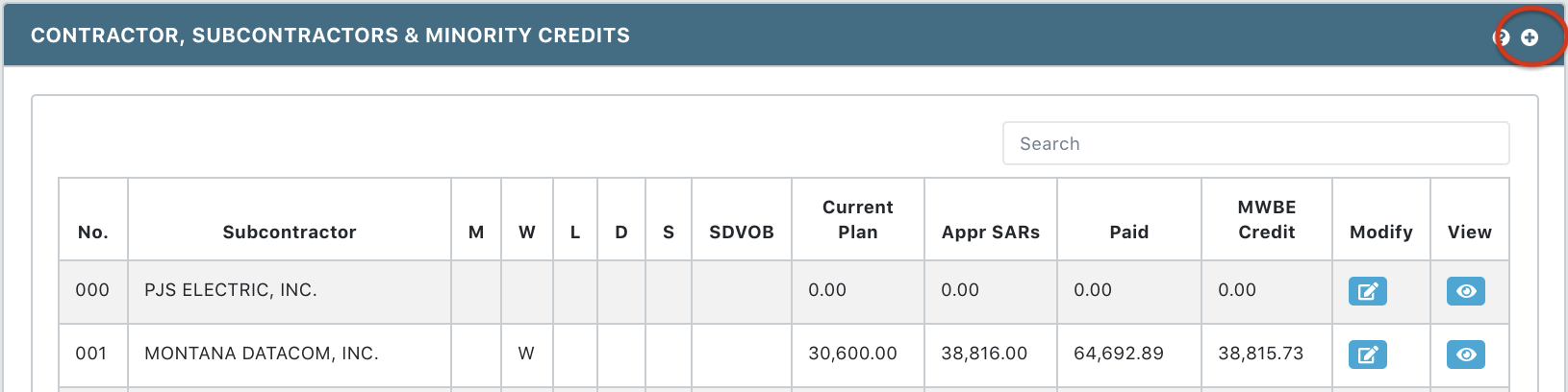The height and width of the screenshot is (392, 1568).
Task: Open the help question mark icon
Action: [1502, 37]
